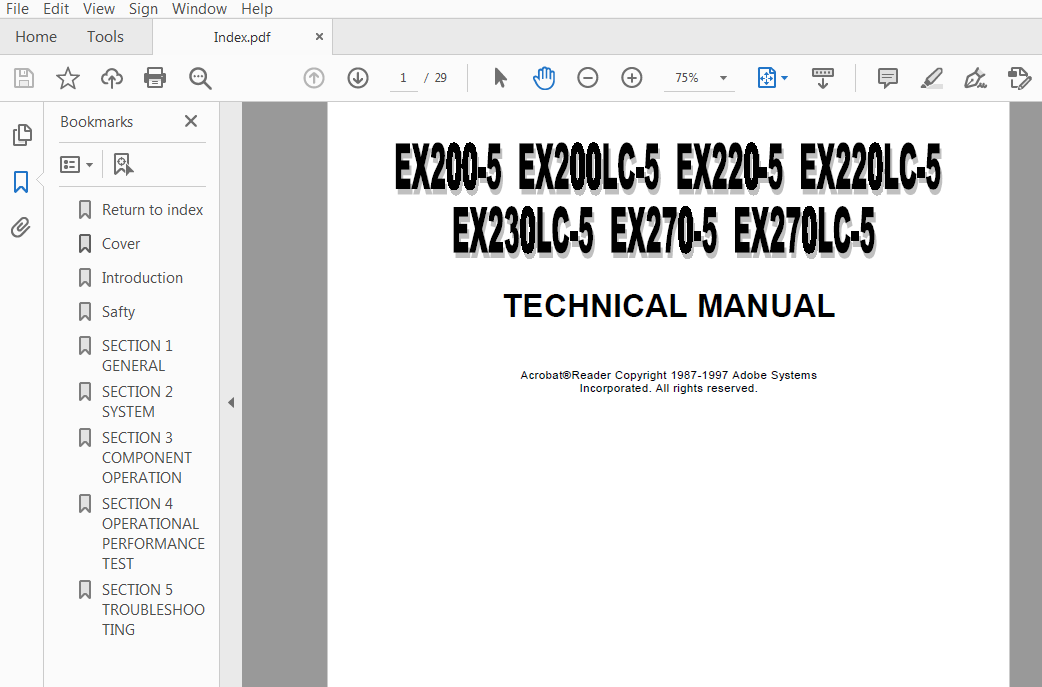Toggle the Bookmarks panel icon
1042x687 pixels.
21,181
